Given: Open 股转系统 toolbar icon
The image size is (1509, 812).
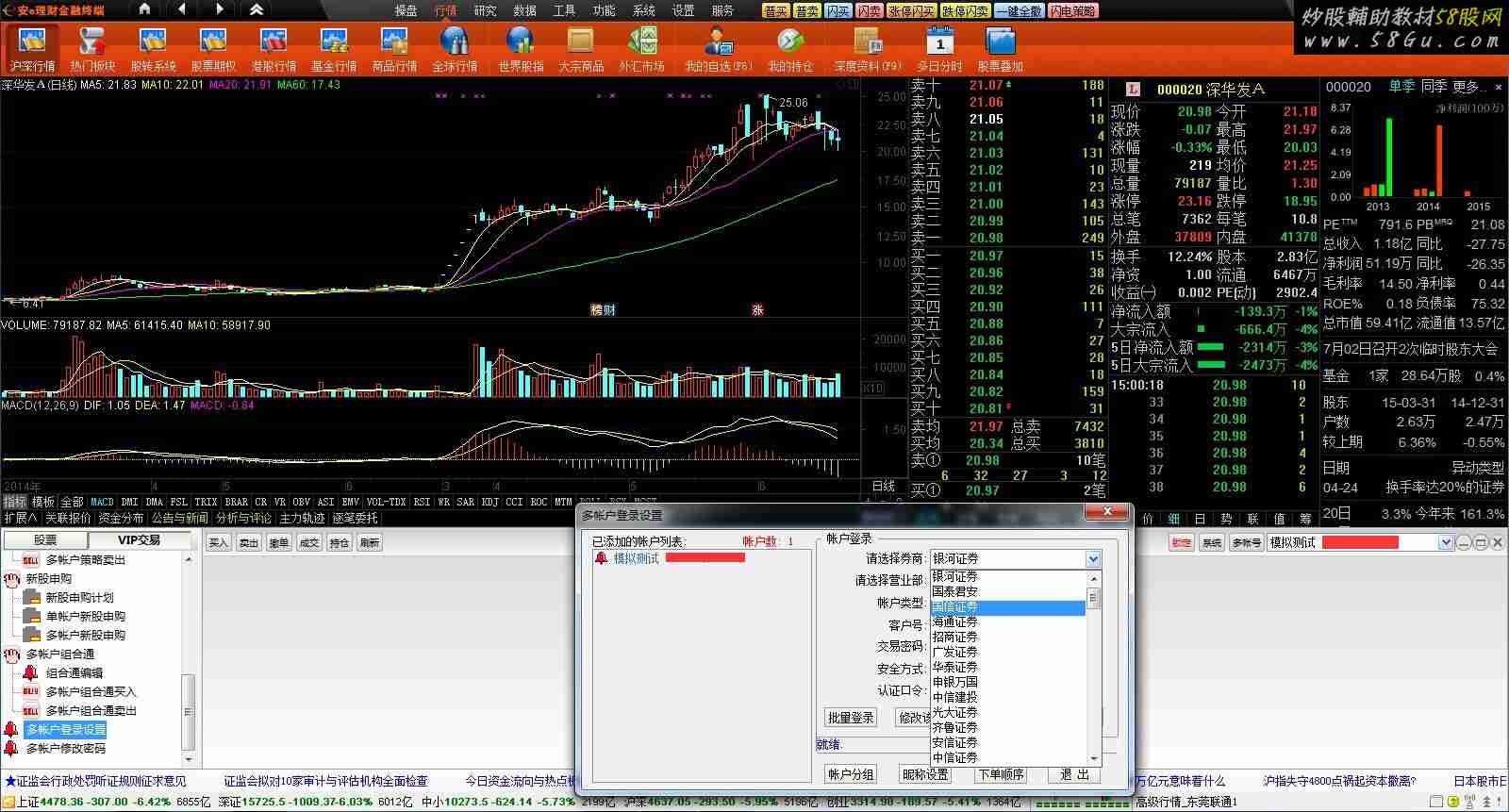Looking at the screenshot, I should coord(153,49).
